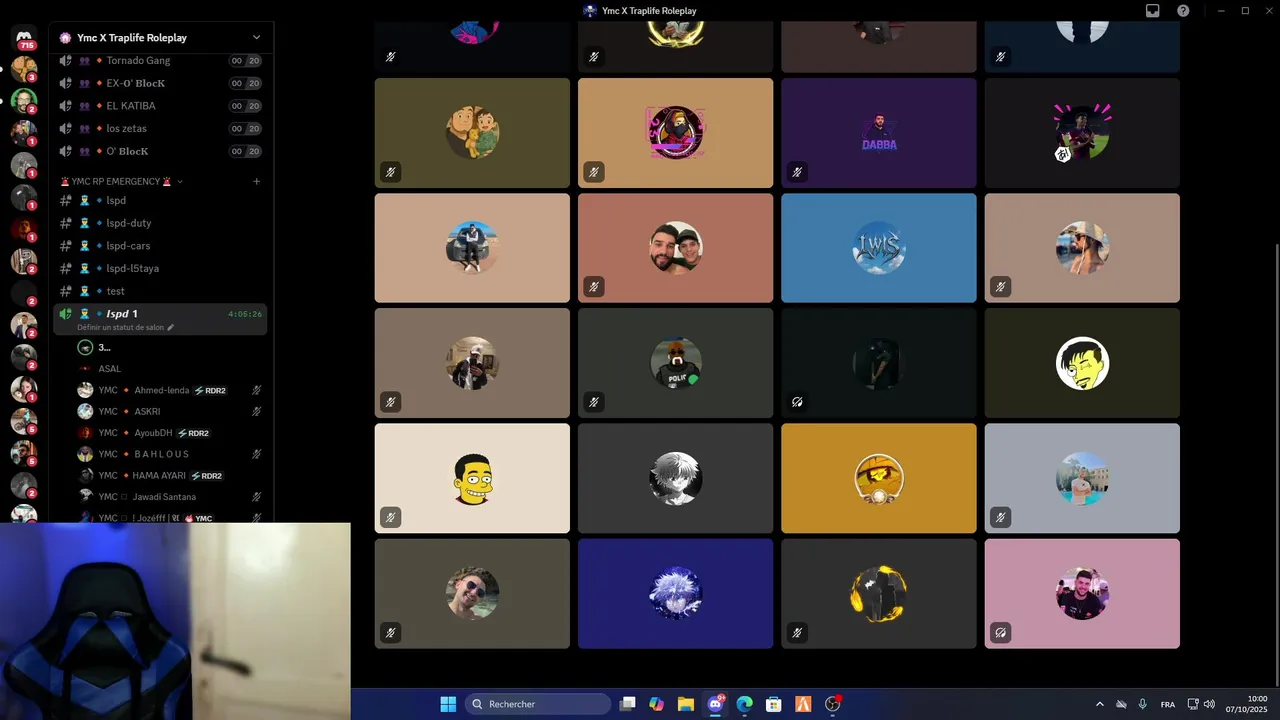This screenshot has height=720, width=1280.
Task: Select user B A H L O U S in voice list
Action: click(170, 454)
